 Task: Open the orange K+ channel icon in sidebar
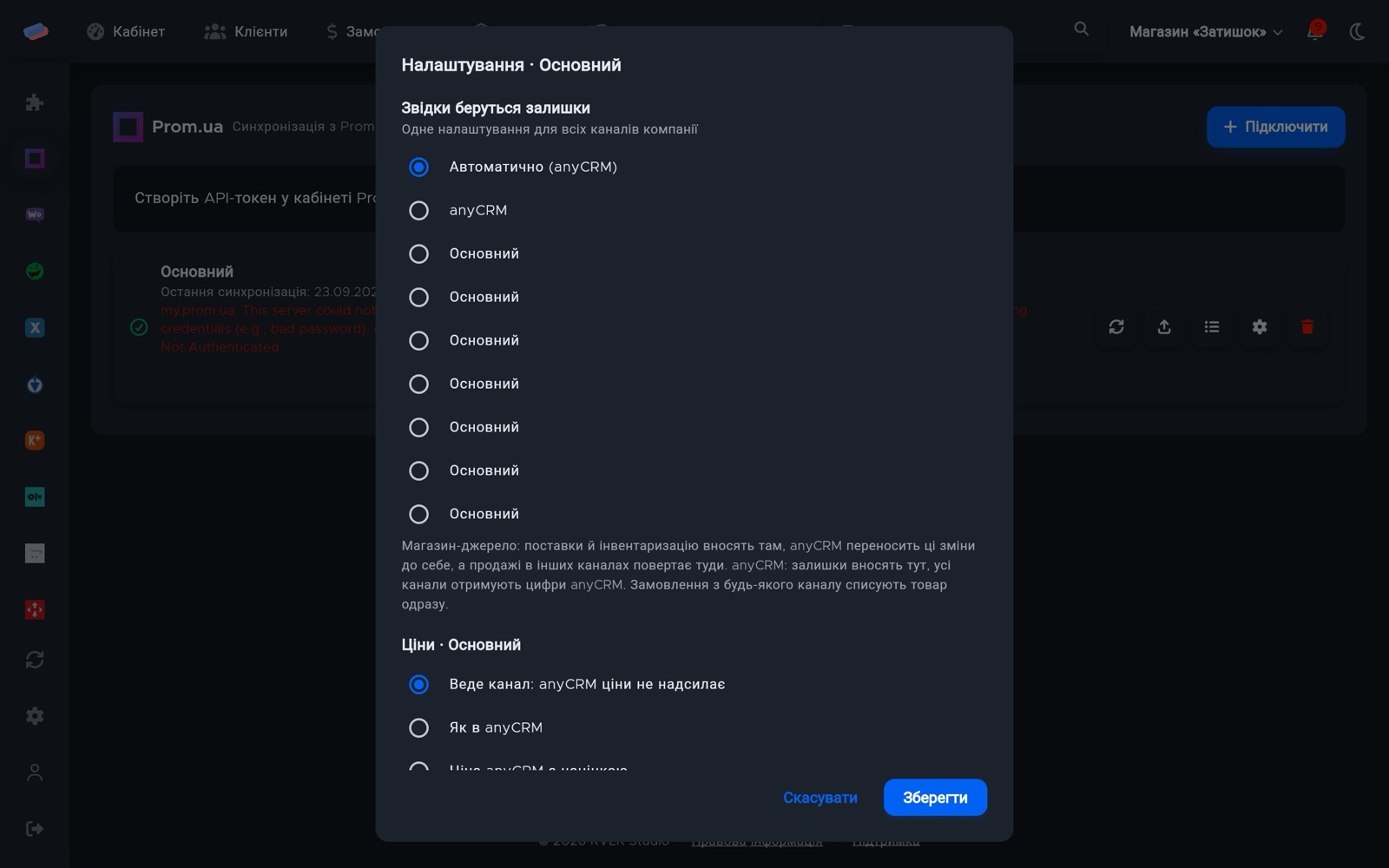(x=35, y=440)
